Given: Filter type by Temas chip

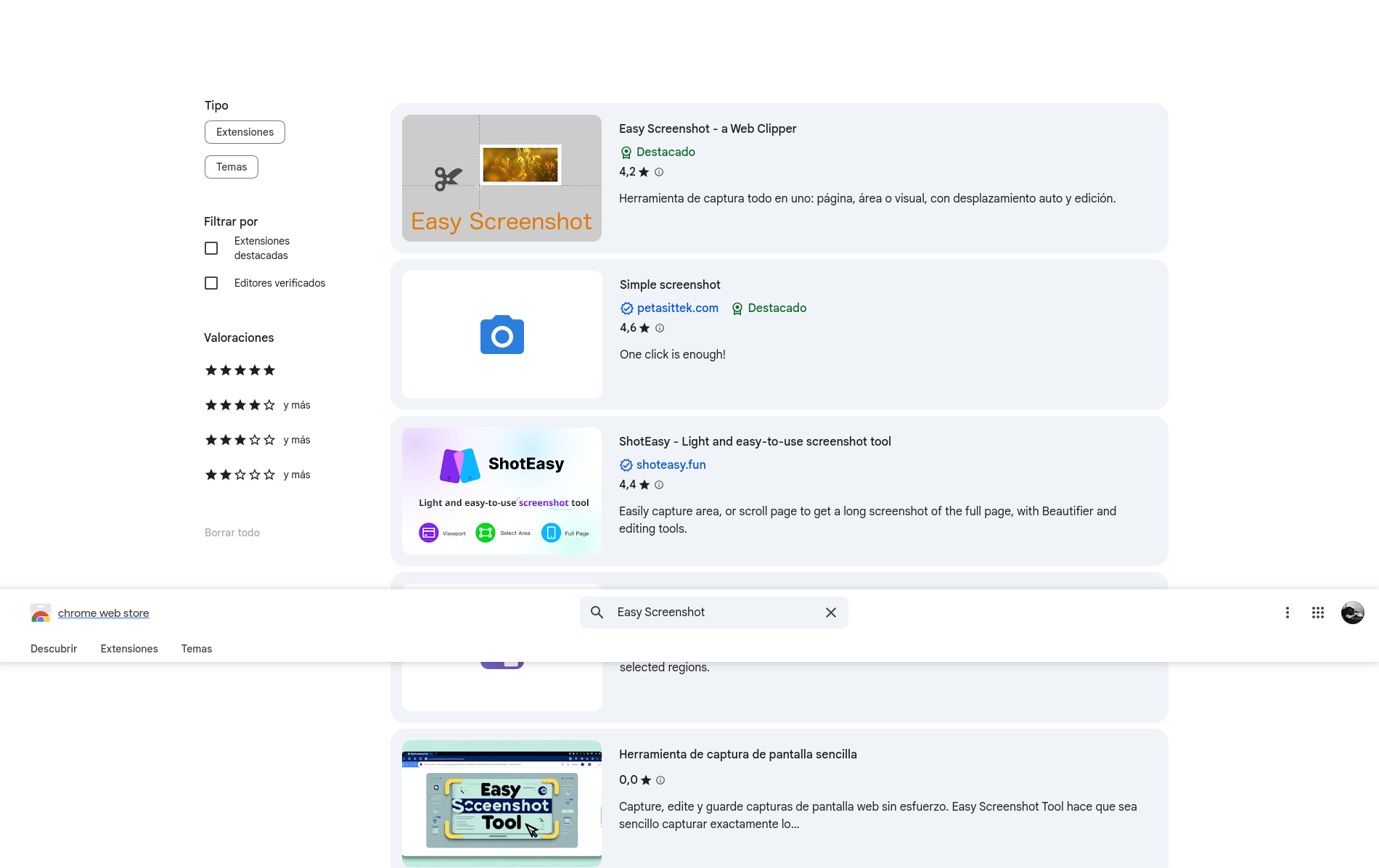Looking at the screenshot, I should tap(232, 167).
